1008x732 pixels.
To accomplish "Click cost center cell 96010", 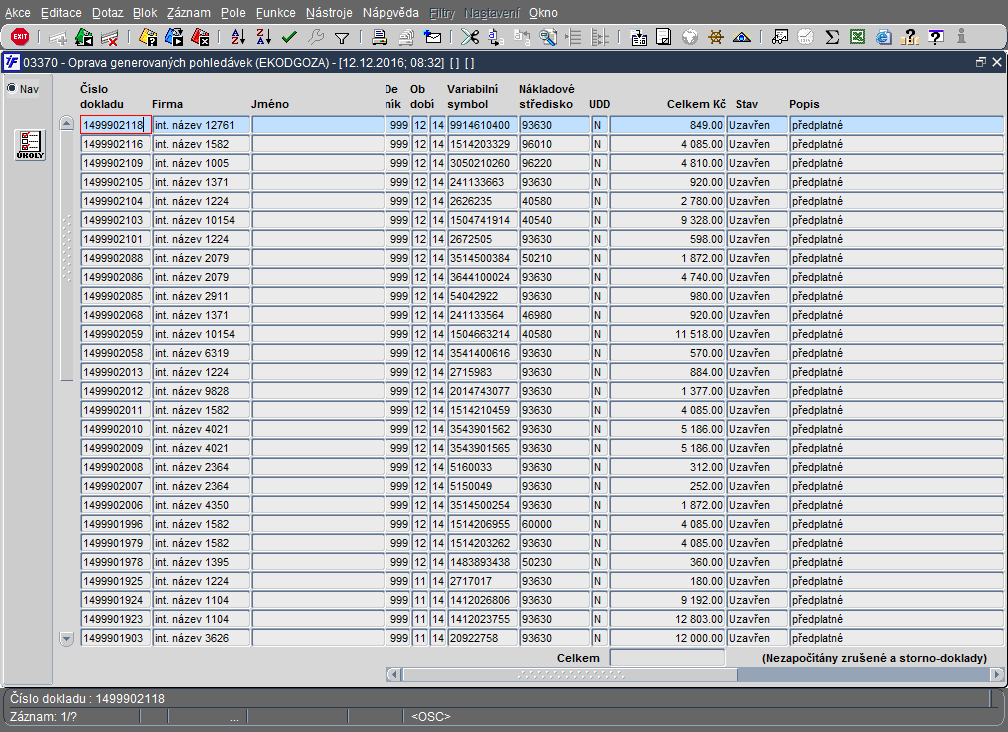I will pos(554,144).
